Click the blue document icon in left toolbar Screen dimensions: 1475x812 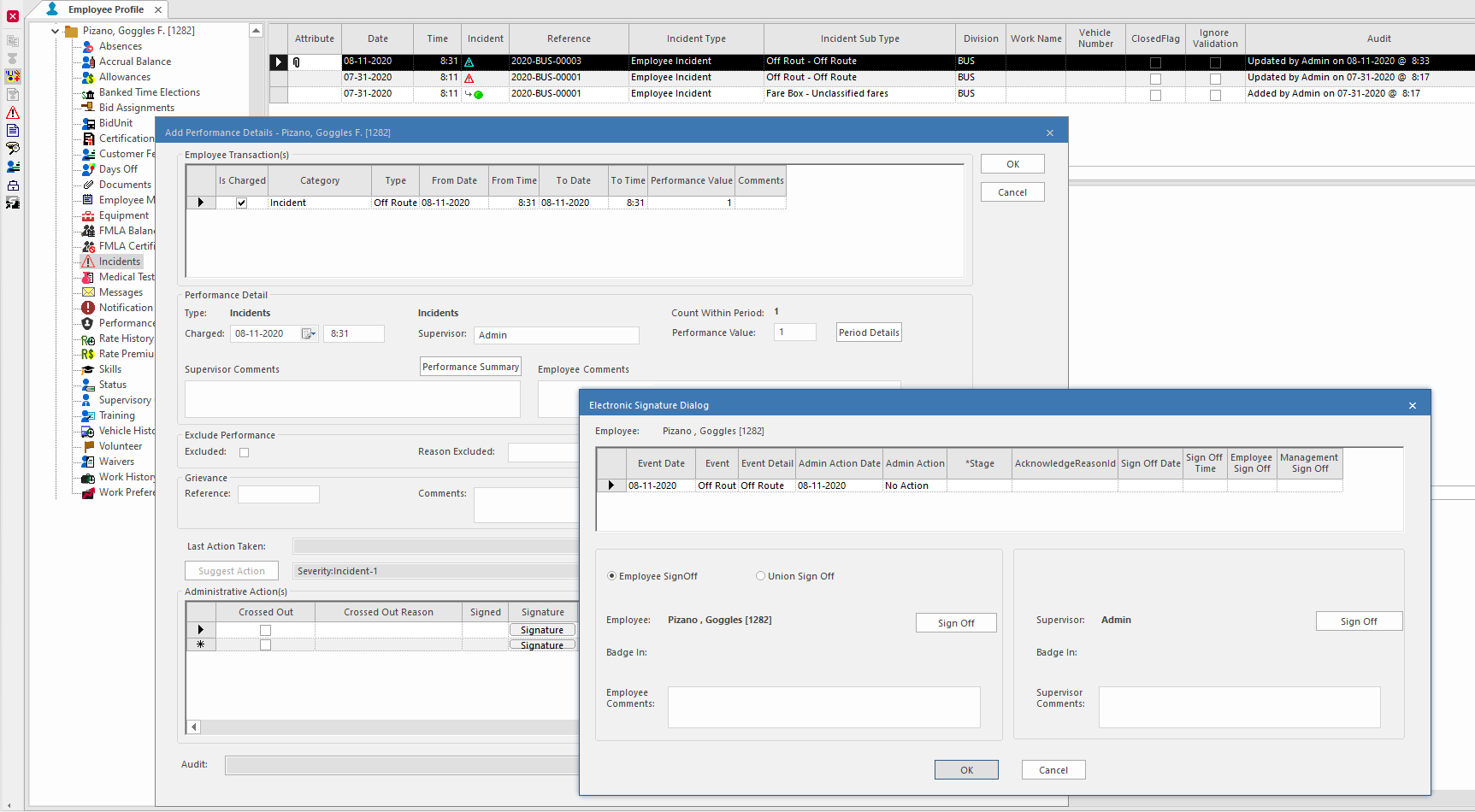point(12,130)
